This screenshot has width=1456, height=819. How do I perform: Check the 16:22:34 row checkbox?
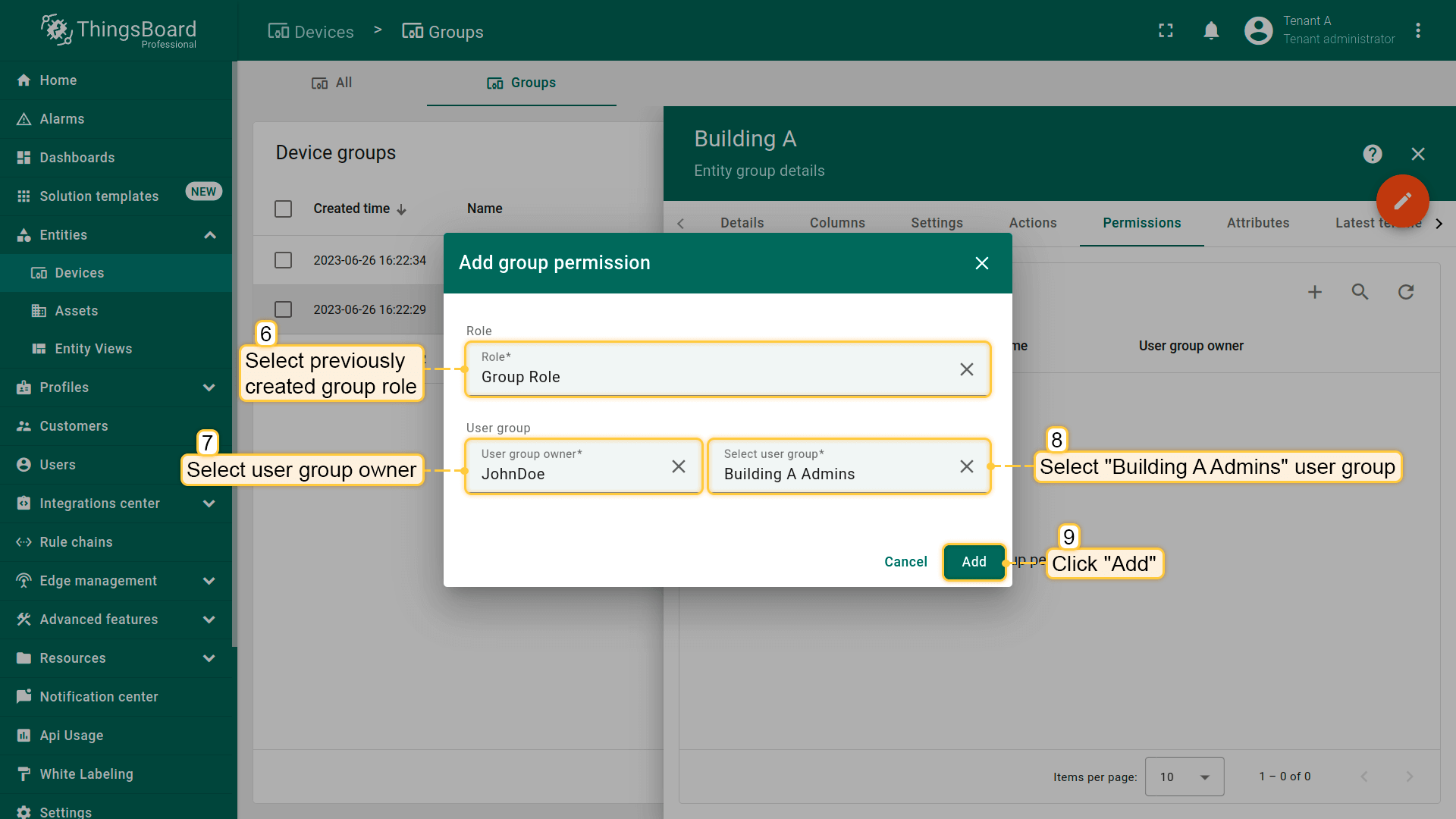(283, 260)
